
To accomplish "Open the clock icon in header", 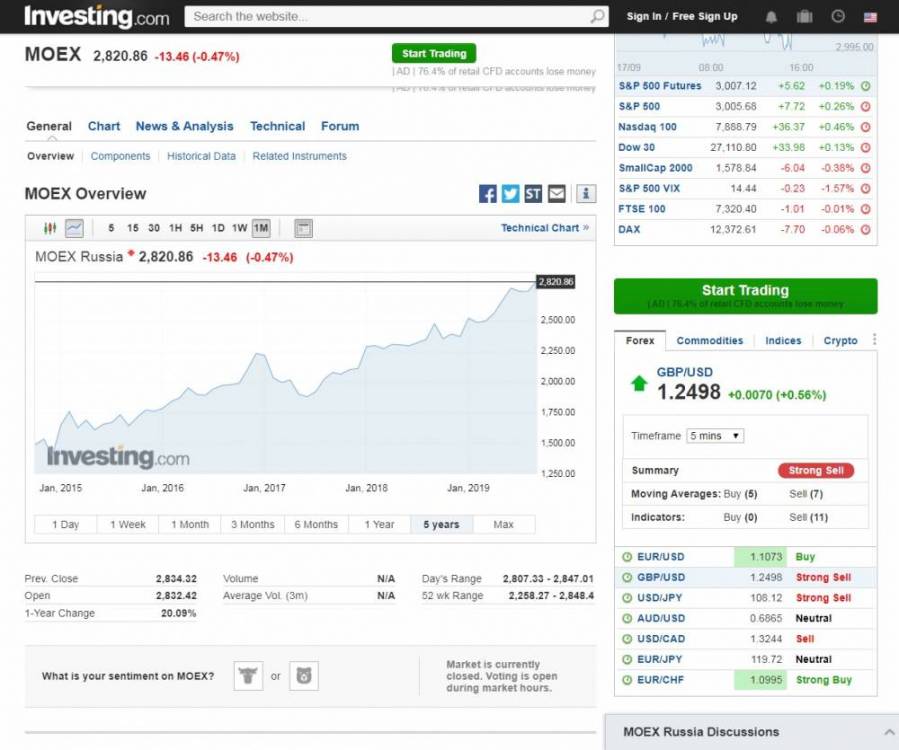I will 838,16.
